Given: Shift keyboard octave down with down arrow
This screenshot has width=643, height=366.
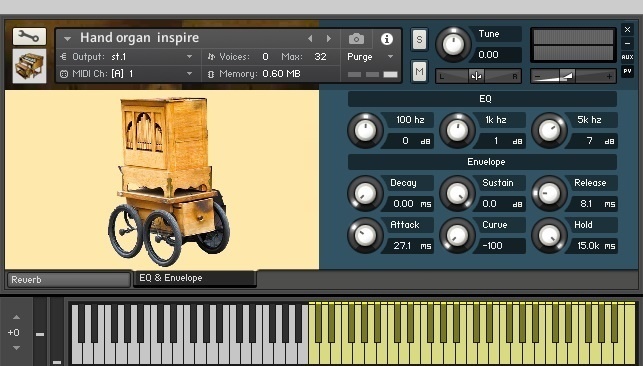Looking at the screenshot, I should click(x=16, y=348).
